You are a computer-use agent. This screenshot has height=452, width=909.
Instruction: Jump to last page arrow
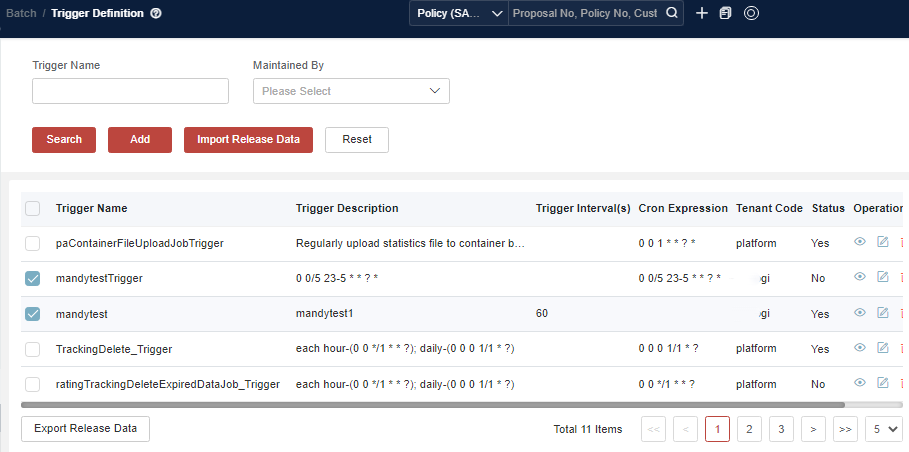[845, 429]
